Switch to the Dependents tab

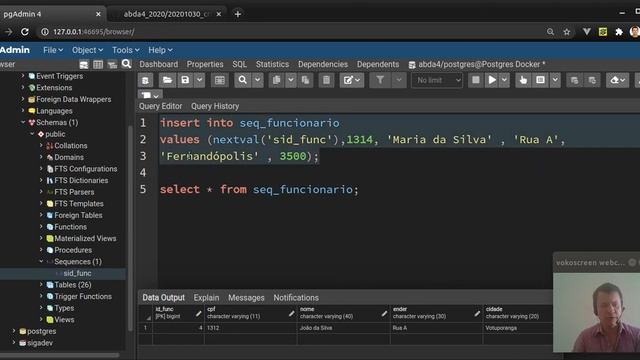[378, 64]
